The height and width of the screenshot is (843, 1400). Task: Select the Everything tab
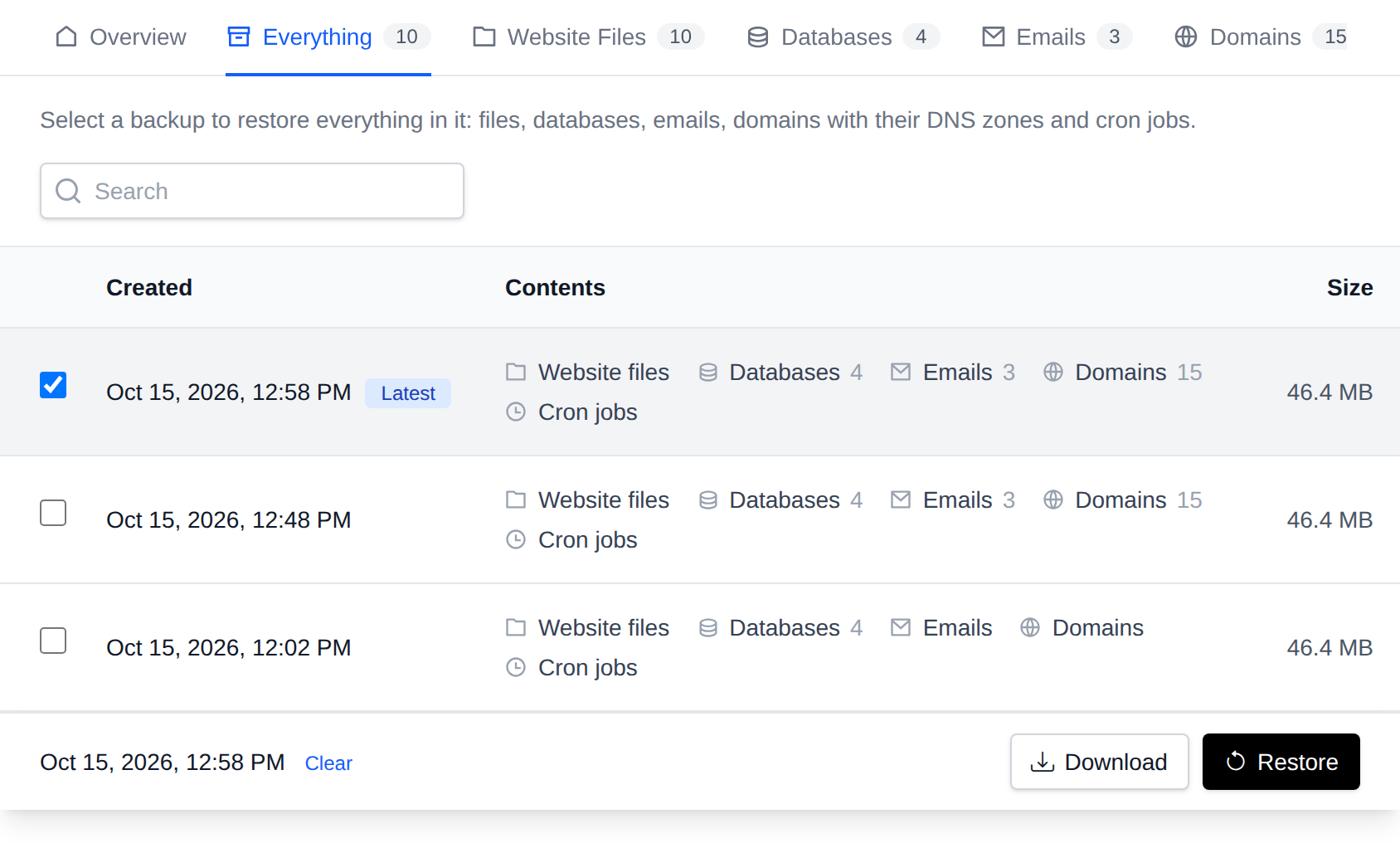click(x=328, y=37)
